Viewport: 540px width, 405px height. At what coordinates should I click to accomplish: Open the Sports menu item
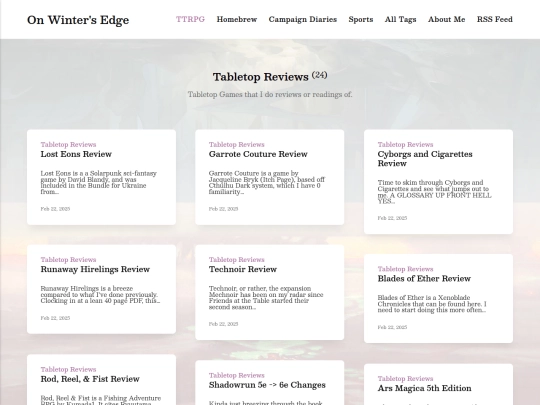coord(361,19)
